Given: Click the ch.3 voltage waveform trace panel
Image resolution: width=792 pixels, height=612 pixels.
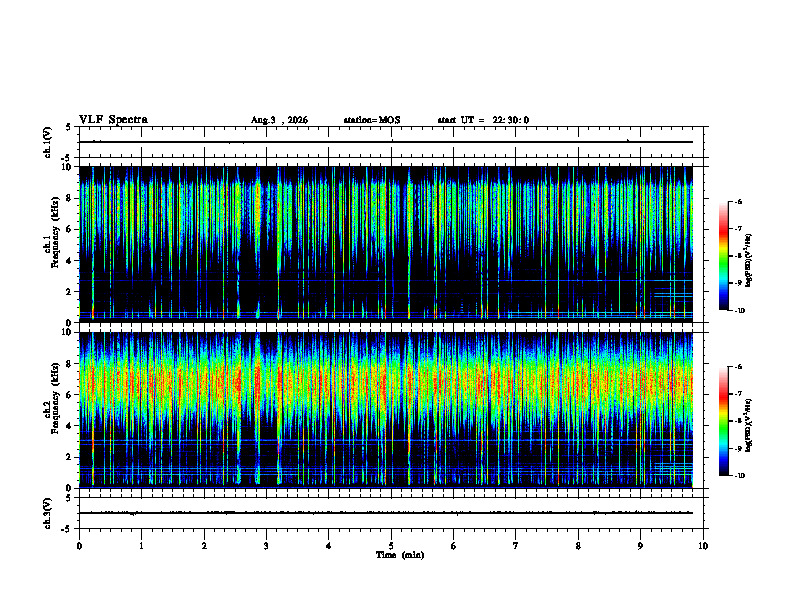Looking at the screenshot, I should (391, 513).
